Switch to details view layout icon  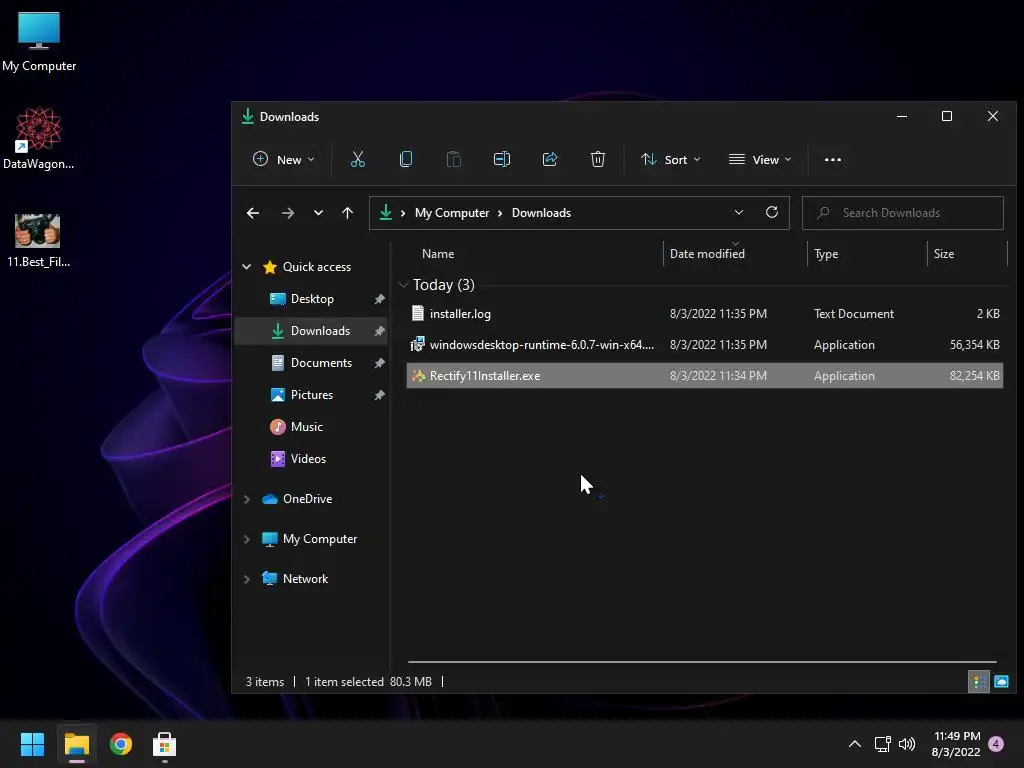point(978,682)
